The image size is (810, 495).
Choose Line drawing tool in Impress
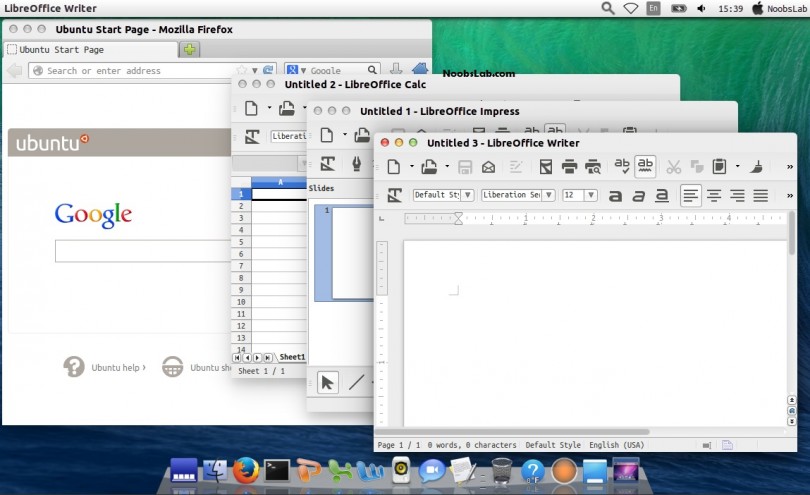356,383
